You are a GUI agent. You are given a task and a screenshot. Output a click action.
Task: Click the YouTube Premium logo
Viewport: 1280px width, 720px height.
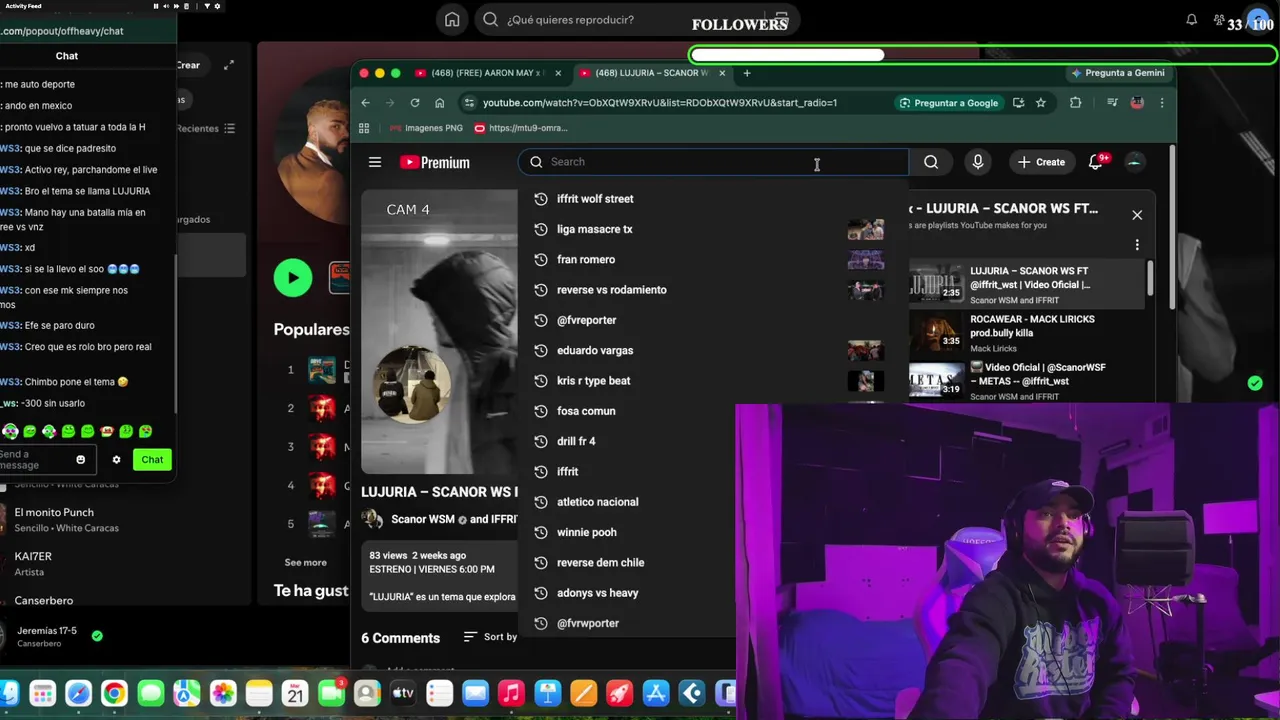pos(435,162)
